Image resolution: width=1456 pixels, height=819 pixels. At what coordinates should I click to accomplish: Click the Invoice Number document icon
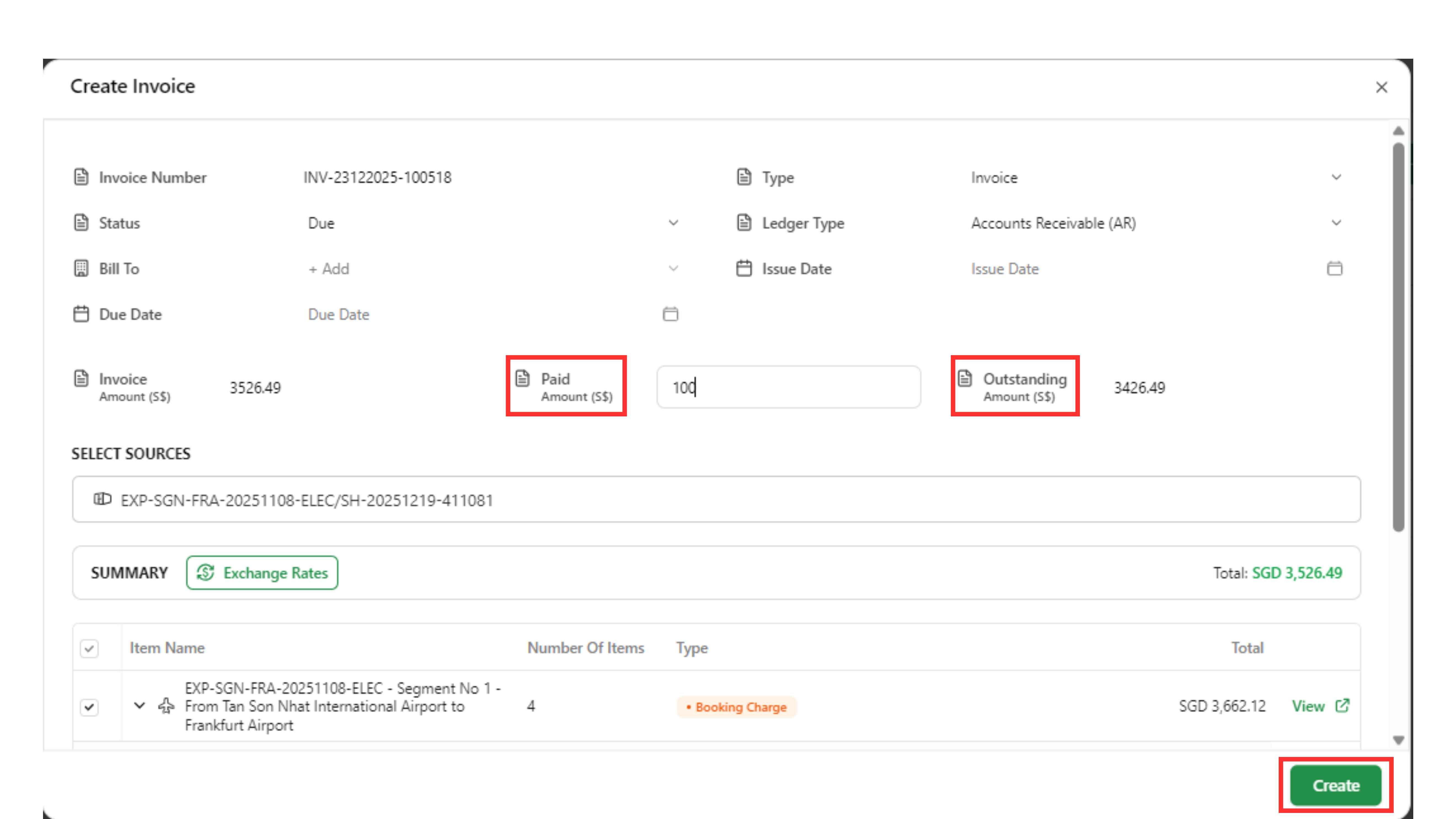tap(81, 177)
